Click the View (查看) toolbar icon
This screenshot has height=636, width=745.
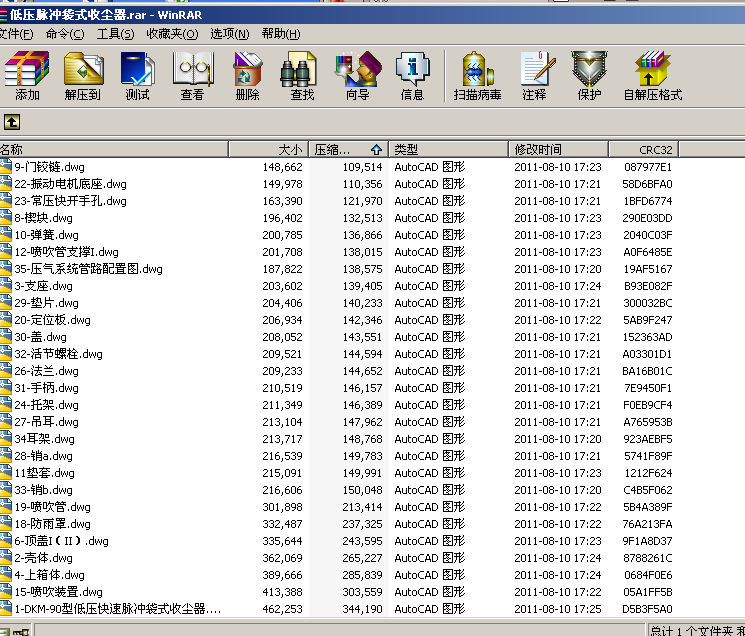[192, 76]
